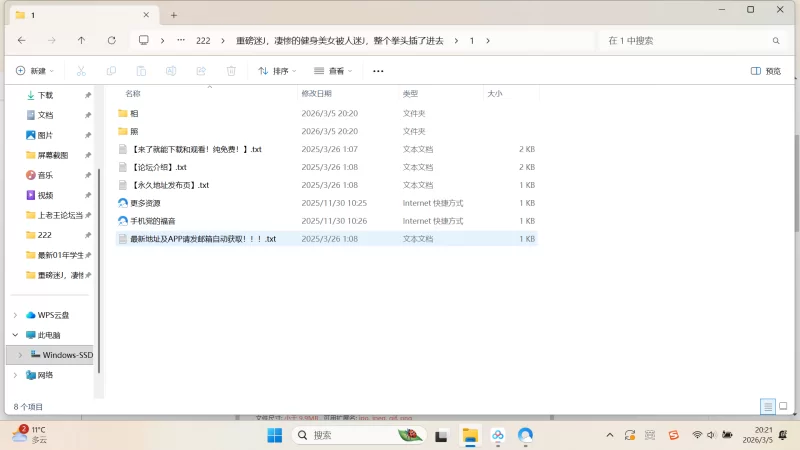Refresh the current folder
Image resolution: width=800 pixels, height=450 pixels.
(111, 40)
